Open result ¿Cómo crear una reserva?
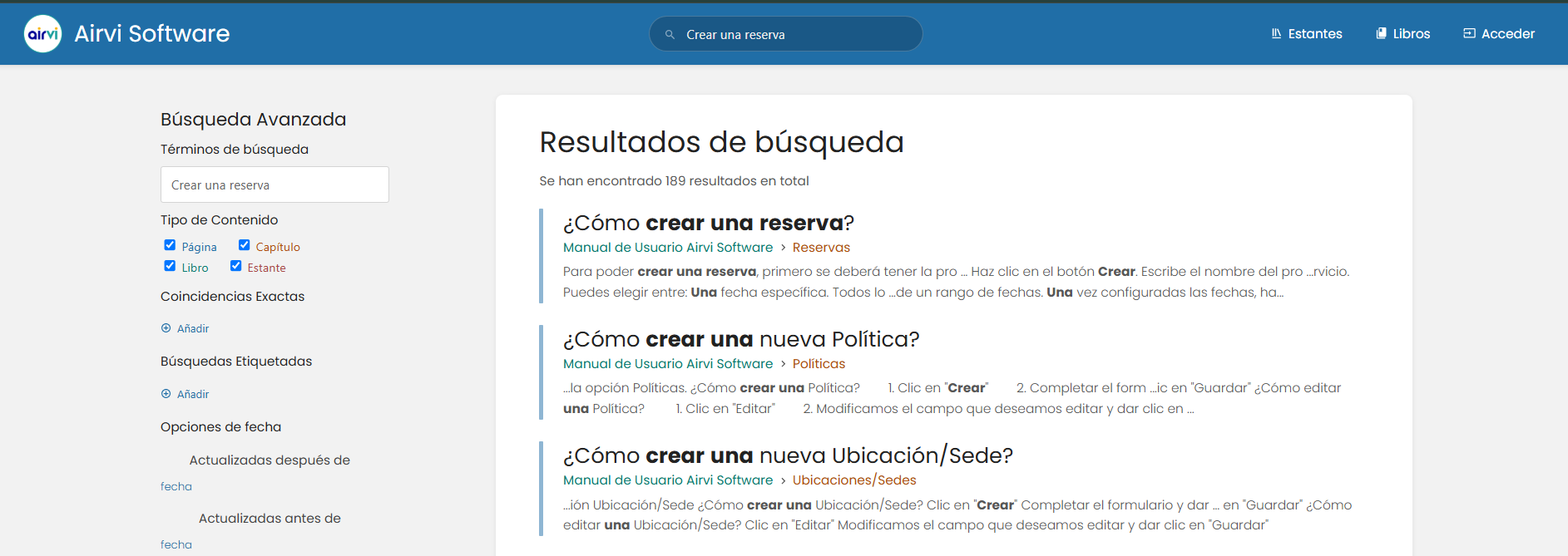The width and height of the screenshot is (1568, 556). 709,223
